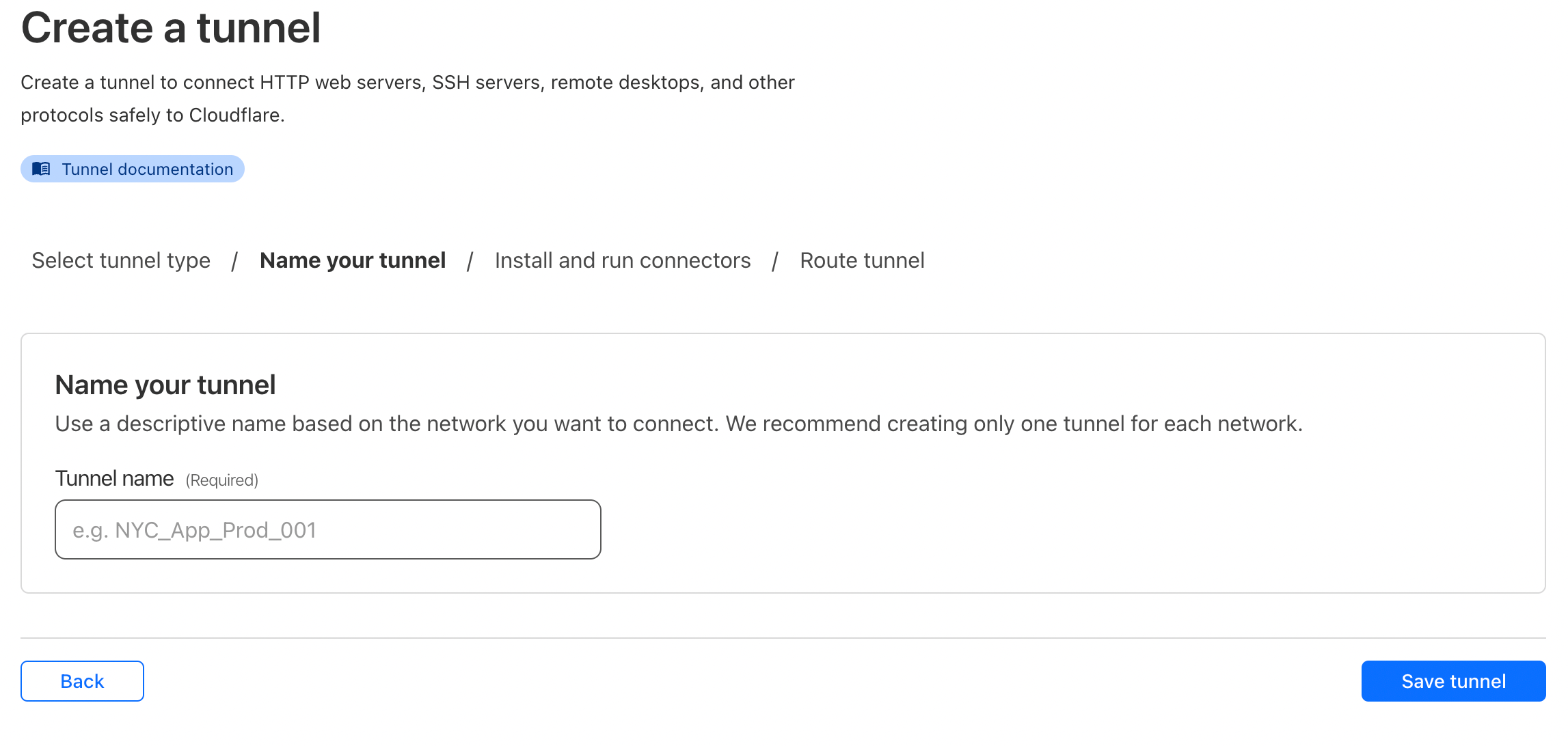Click the slash after Select tunnel type
Viewport: 1568px width, 746px height.
[234, 260]
